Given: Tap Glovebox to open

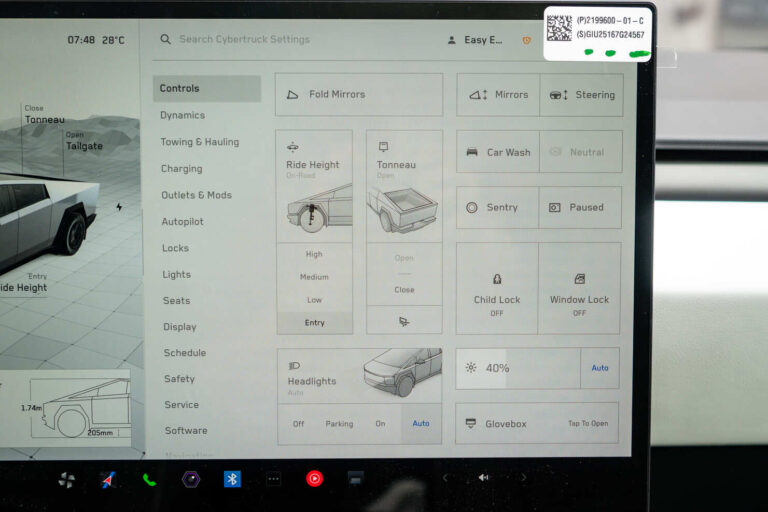Looking at the screenshot, I should coord(537,424).
